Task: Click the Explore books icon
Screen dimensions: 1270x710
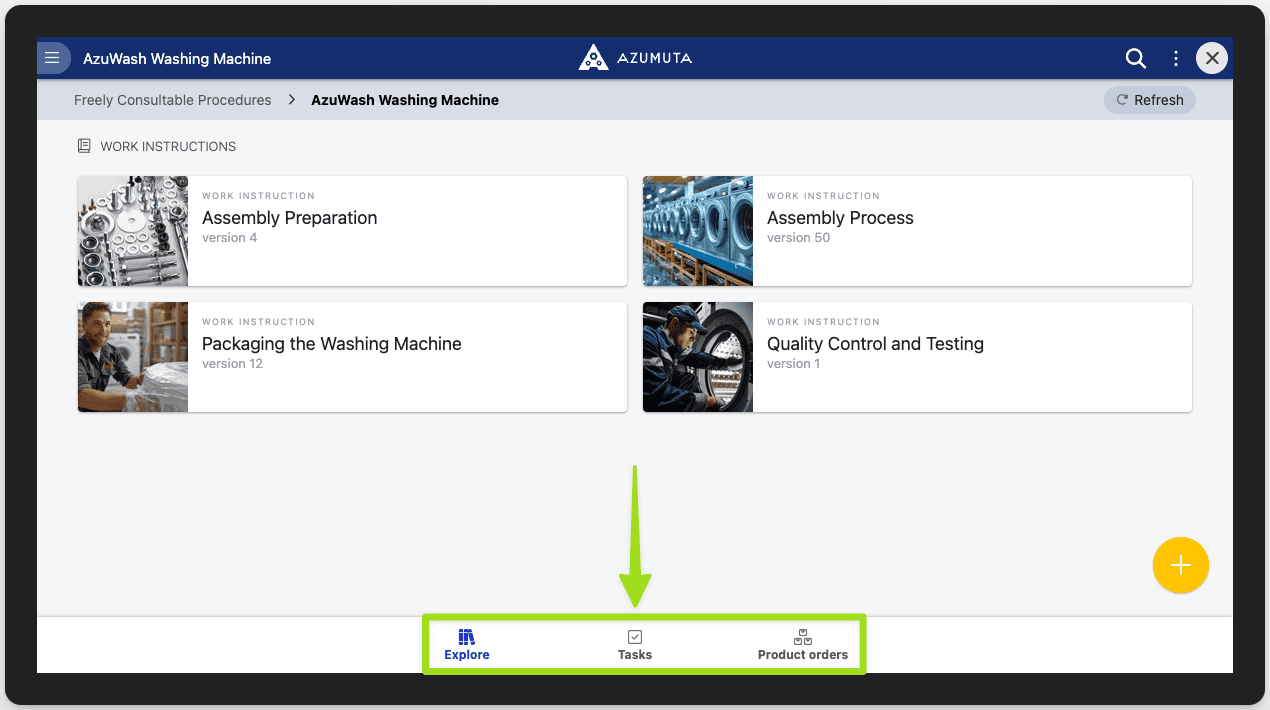Action: tap(466, 637)
